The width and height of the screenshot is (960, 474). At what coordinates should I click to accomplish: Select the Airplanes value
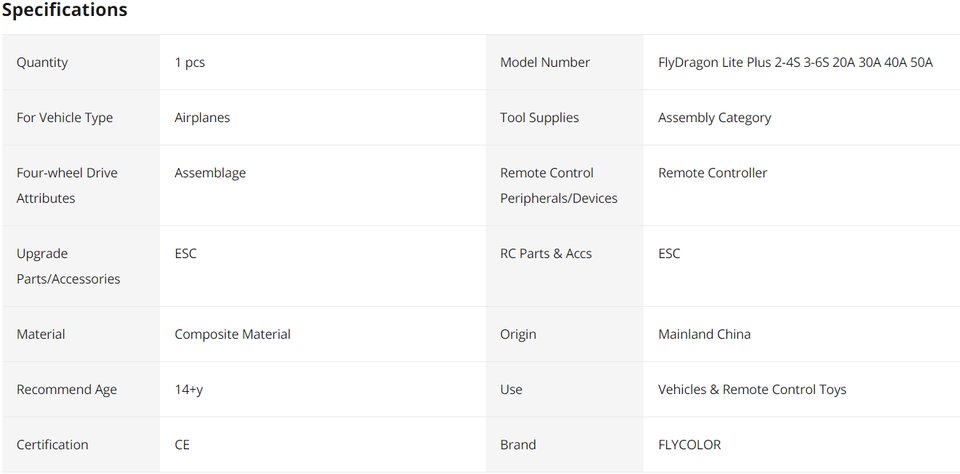[x=202, y=117]
